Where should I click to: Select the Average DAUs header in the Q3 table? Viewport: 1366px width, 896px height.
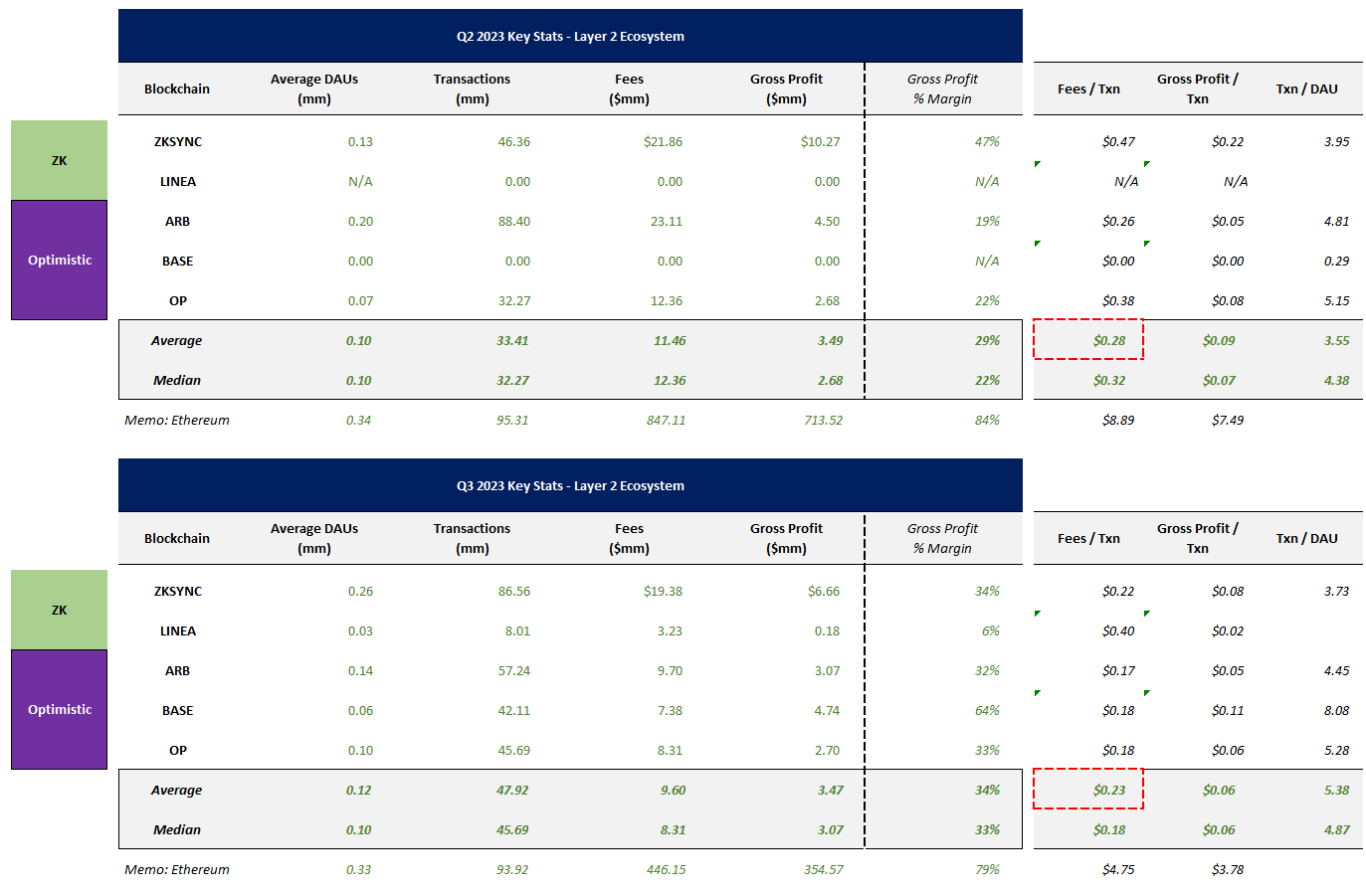tap(314, 538)
